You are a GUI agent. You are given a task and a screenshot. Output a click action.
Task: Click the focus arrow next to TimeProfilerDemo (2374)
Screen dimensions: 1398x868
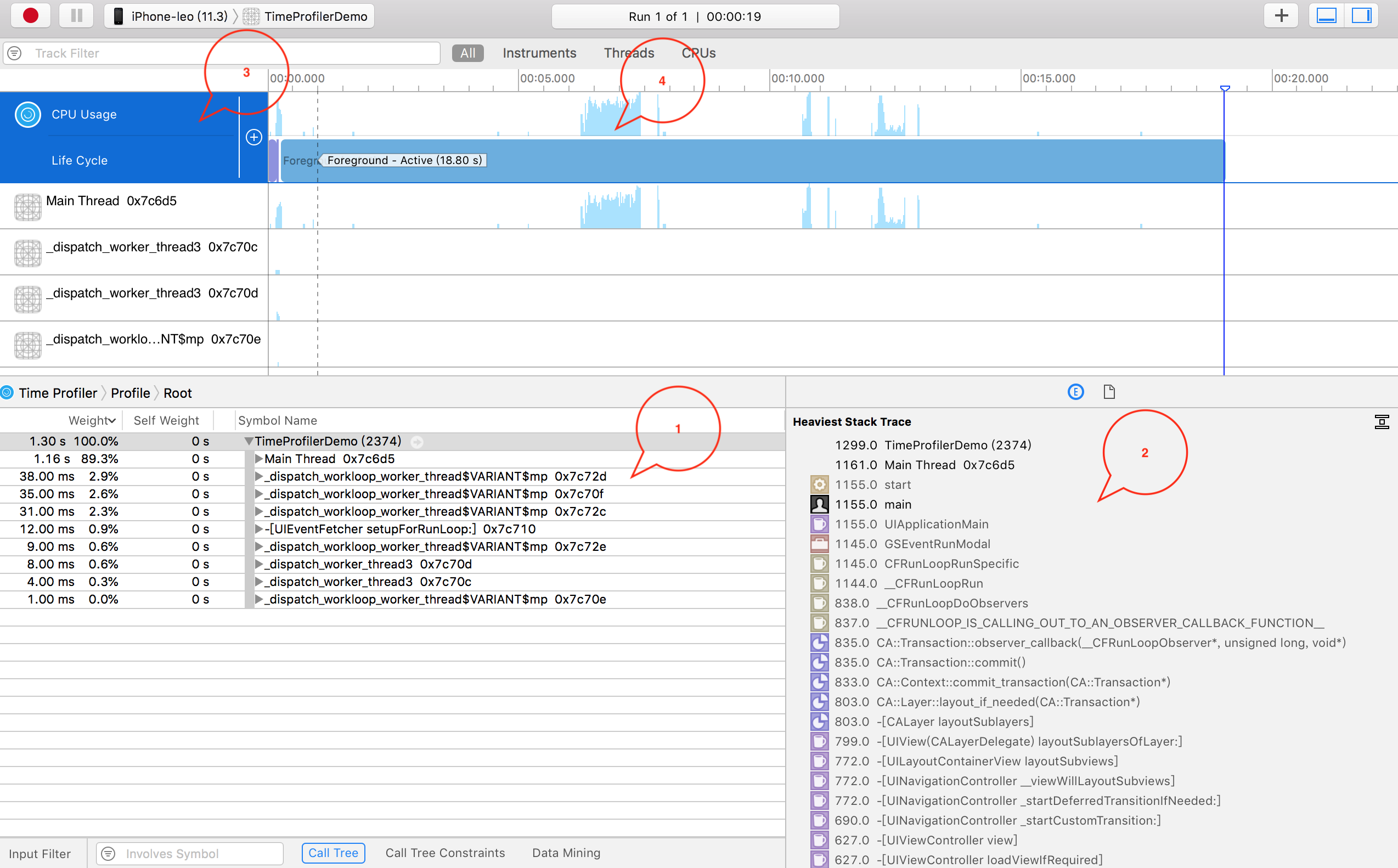pyautogui.click(x=417, y=442)
